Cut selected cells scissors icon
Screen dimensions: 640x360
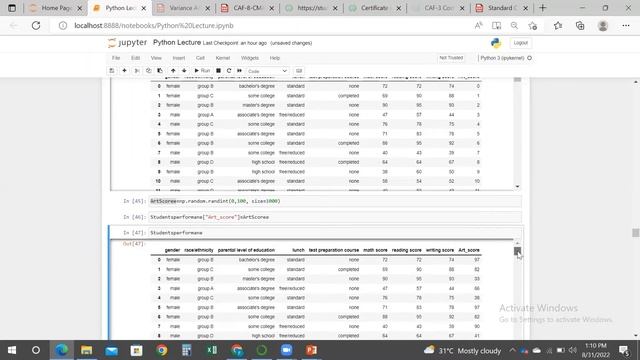click(x=137, y=71)
